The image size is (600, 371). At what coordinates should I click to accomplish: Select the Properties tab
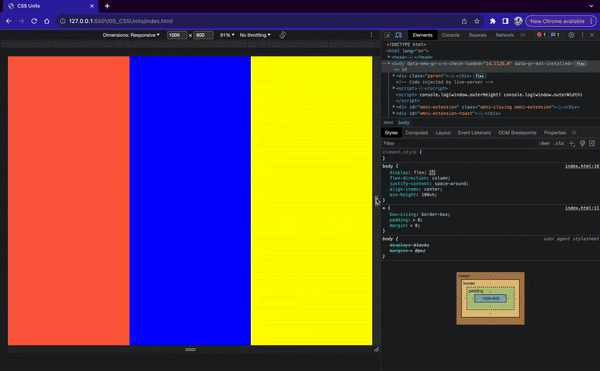(x=554, y=133)
